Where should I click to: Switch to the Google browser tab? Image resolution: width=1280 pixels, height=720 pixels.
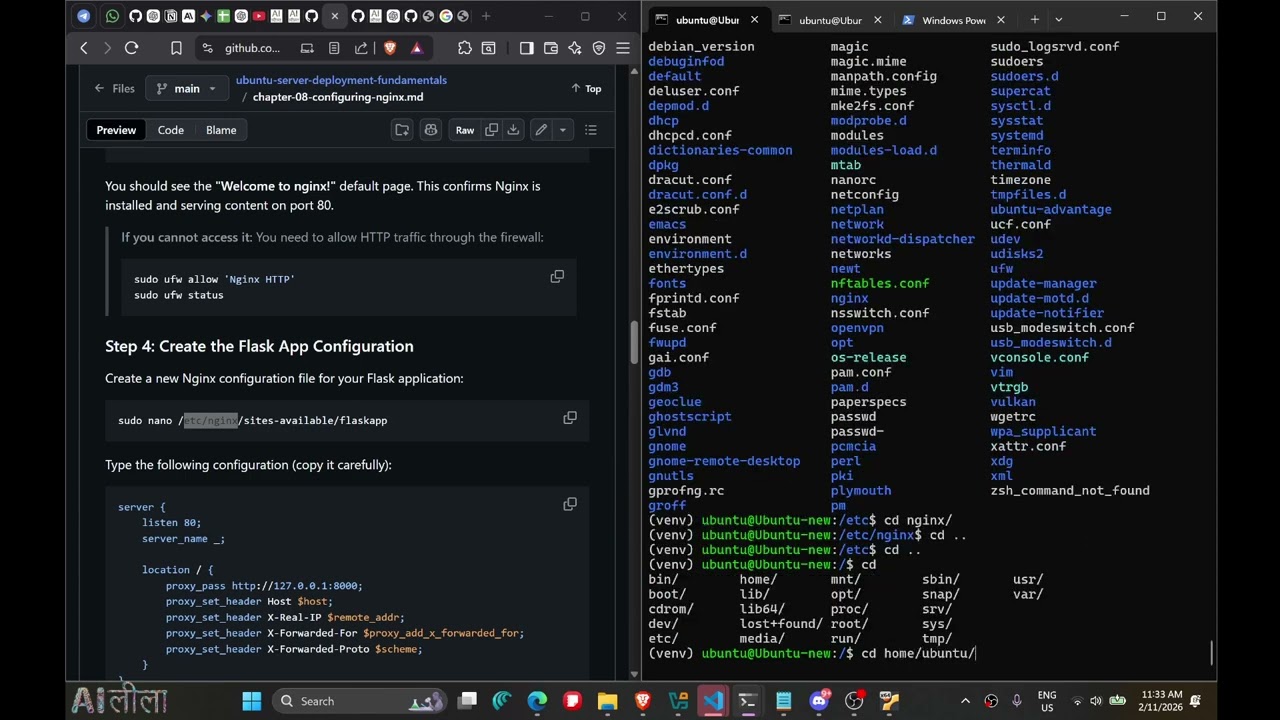pos(446,17)
